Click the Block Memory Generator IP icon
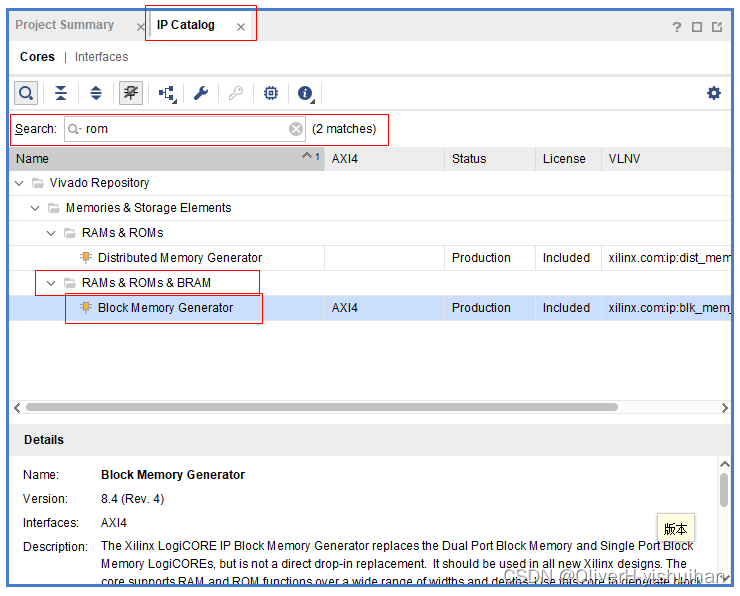This screenshot has height=596, width=740. click(86, 307)
